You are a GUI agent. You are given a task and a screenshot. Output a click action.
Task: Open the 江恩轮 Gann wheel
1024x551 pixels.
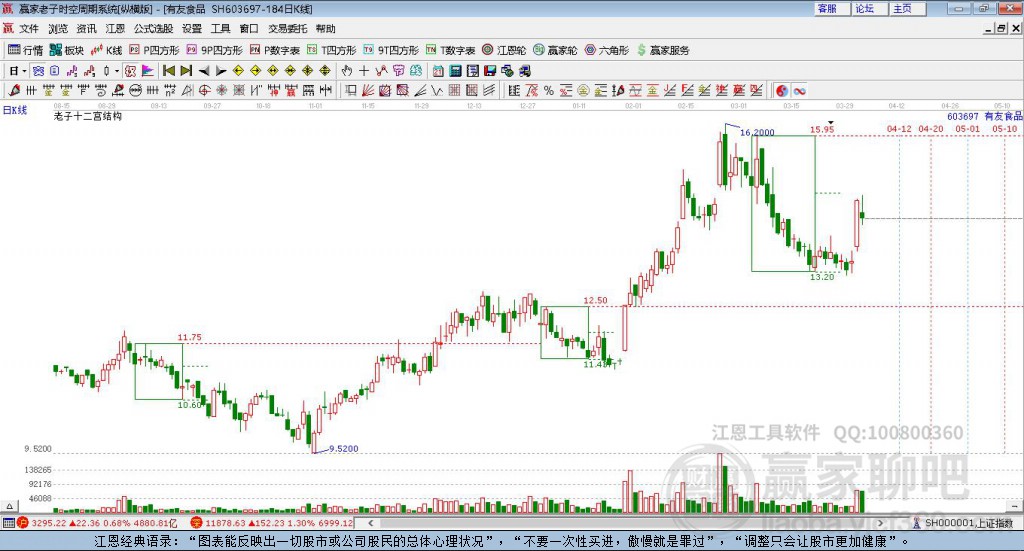(x=504, y=50)
